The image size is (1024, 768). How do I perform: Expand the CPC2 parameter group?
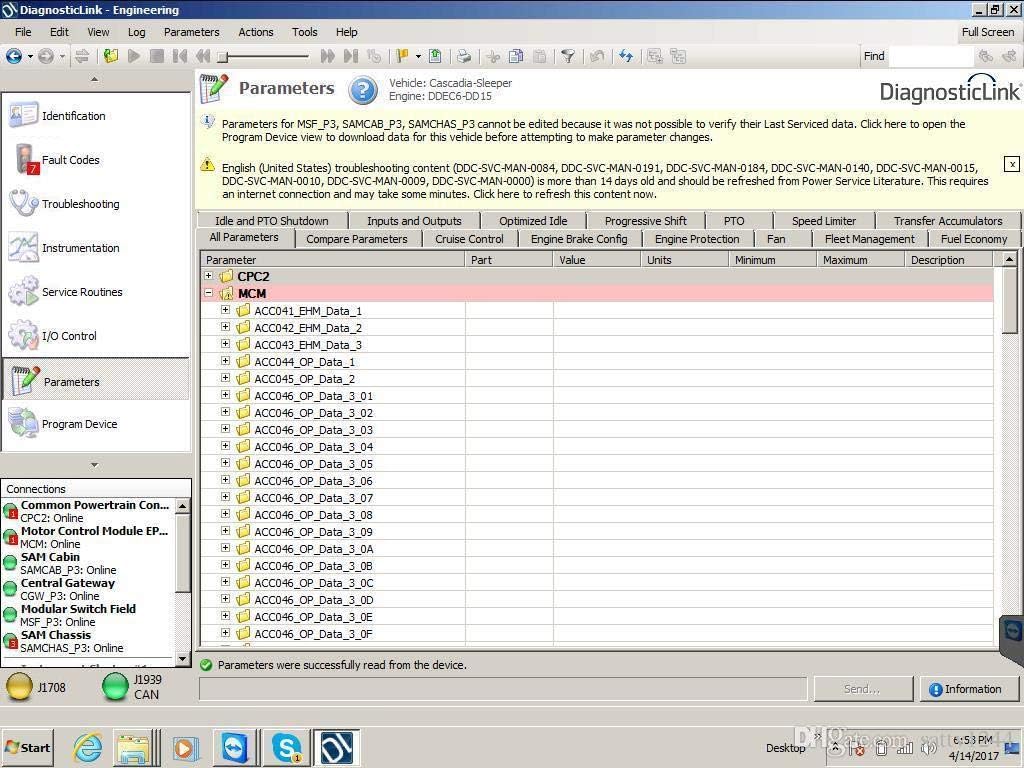[209, 277]
